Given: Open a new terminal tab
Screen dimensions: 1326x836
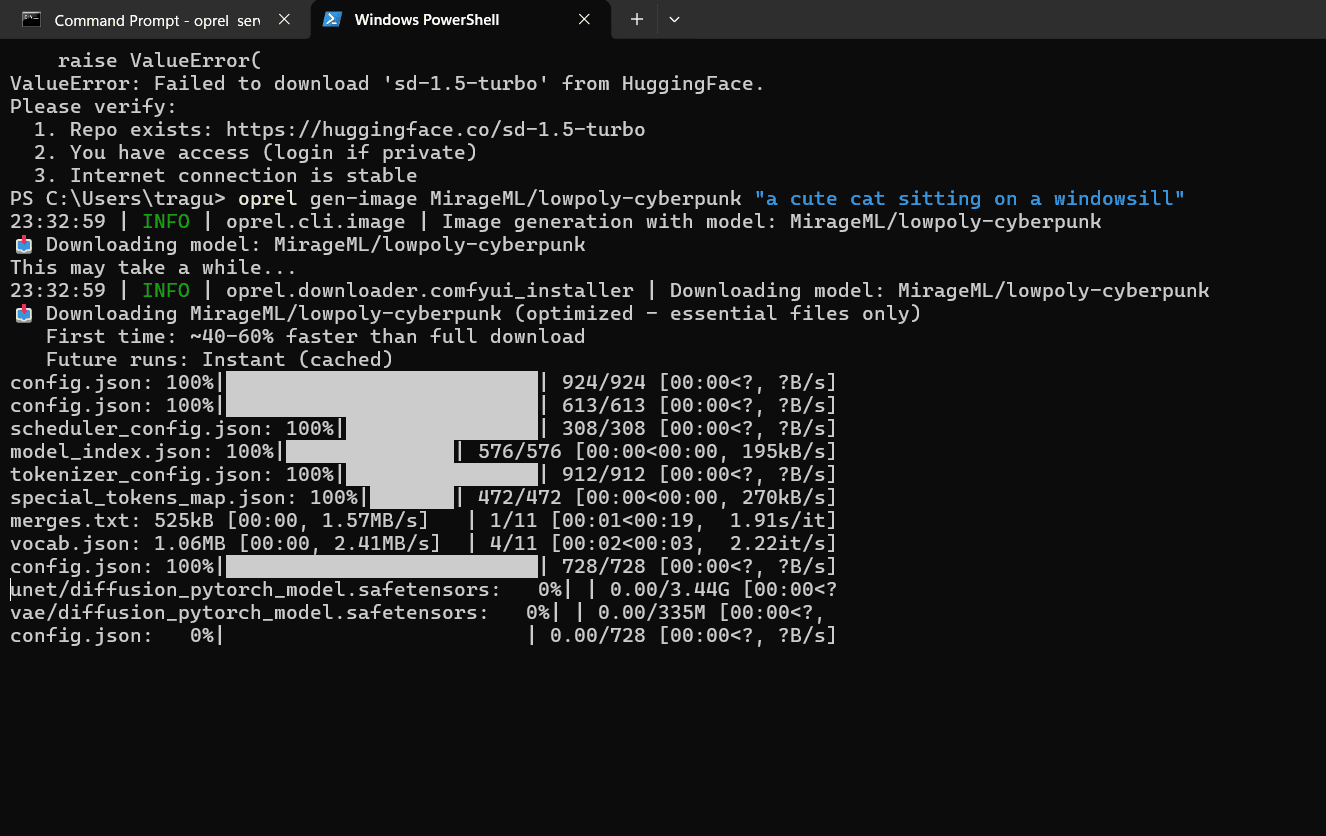Looking at the screenshot, I should pos(635,18).
